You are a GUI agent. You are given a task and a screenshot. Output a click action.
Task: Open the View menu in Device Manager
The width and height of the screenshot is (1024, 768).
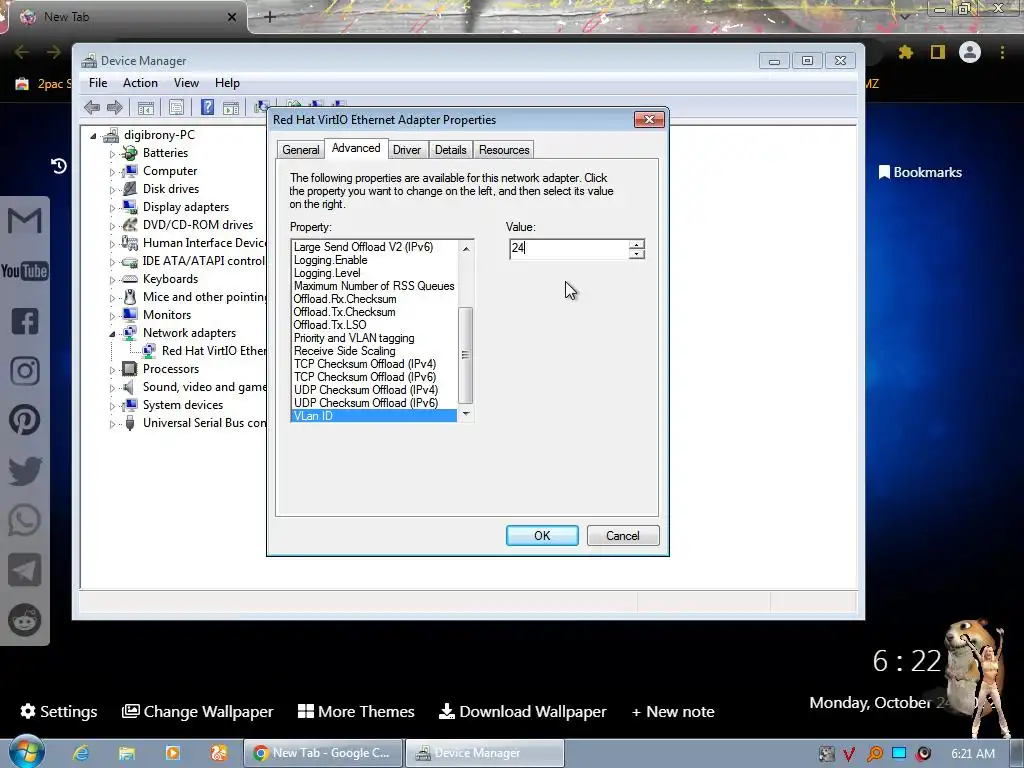point(186,83)
